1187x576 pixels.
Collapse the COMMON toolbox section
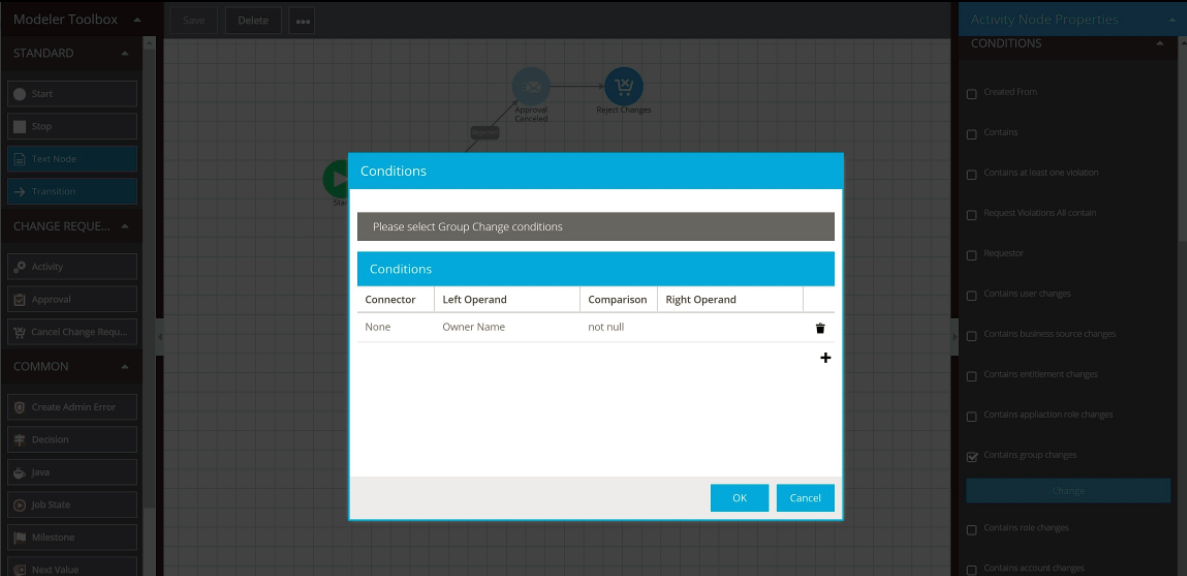[x=124, y=367]
